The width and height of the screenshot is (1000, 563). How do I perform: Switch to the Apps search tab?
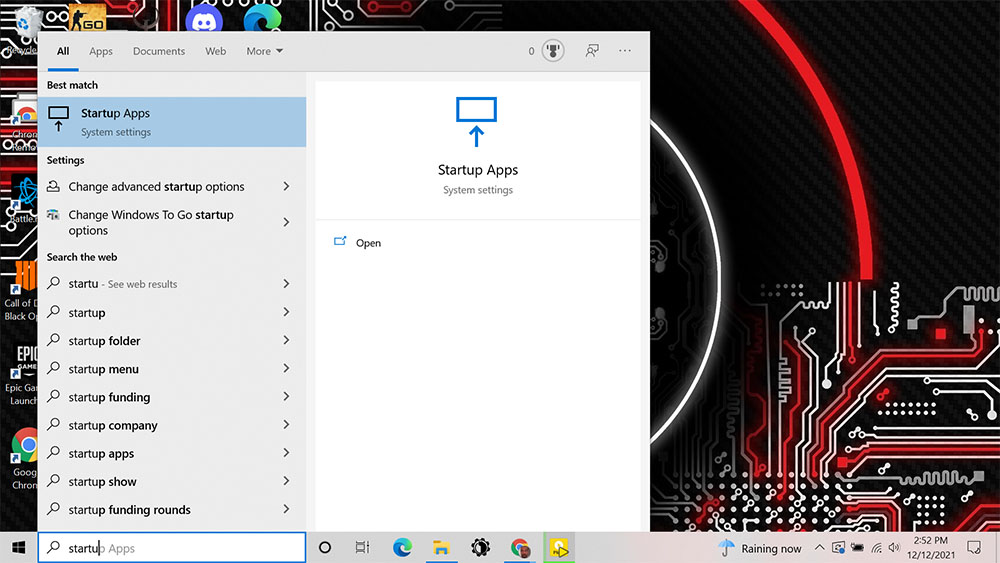101,51
